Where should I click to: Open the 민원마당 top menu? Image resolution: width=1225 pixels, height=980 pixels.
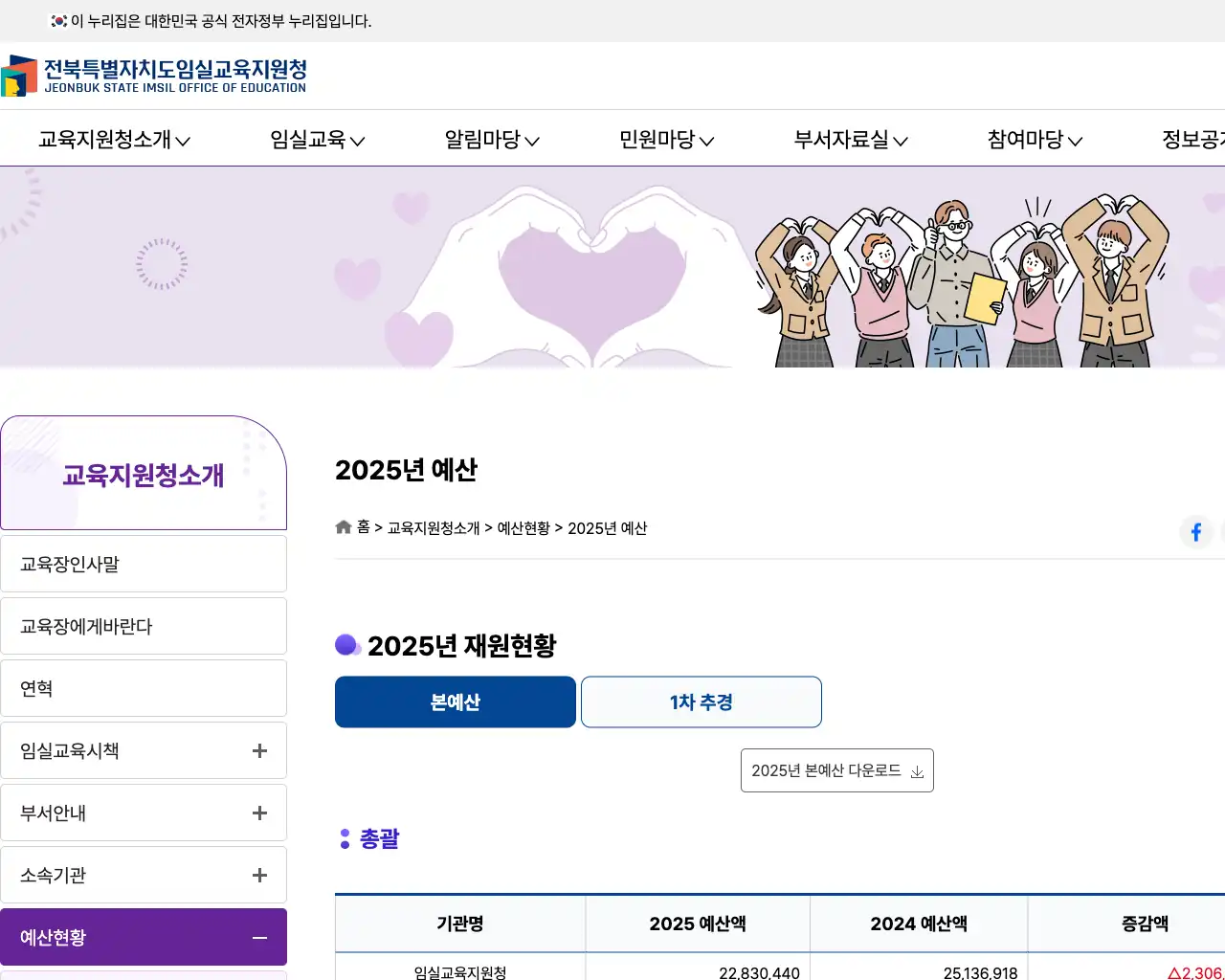click(x=666, y=140)
